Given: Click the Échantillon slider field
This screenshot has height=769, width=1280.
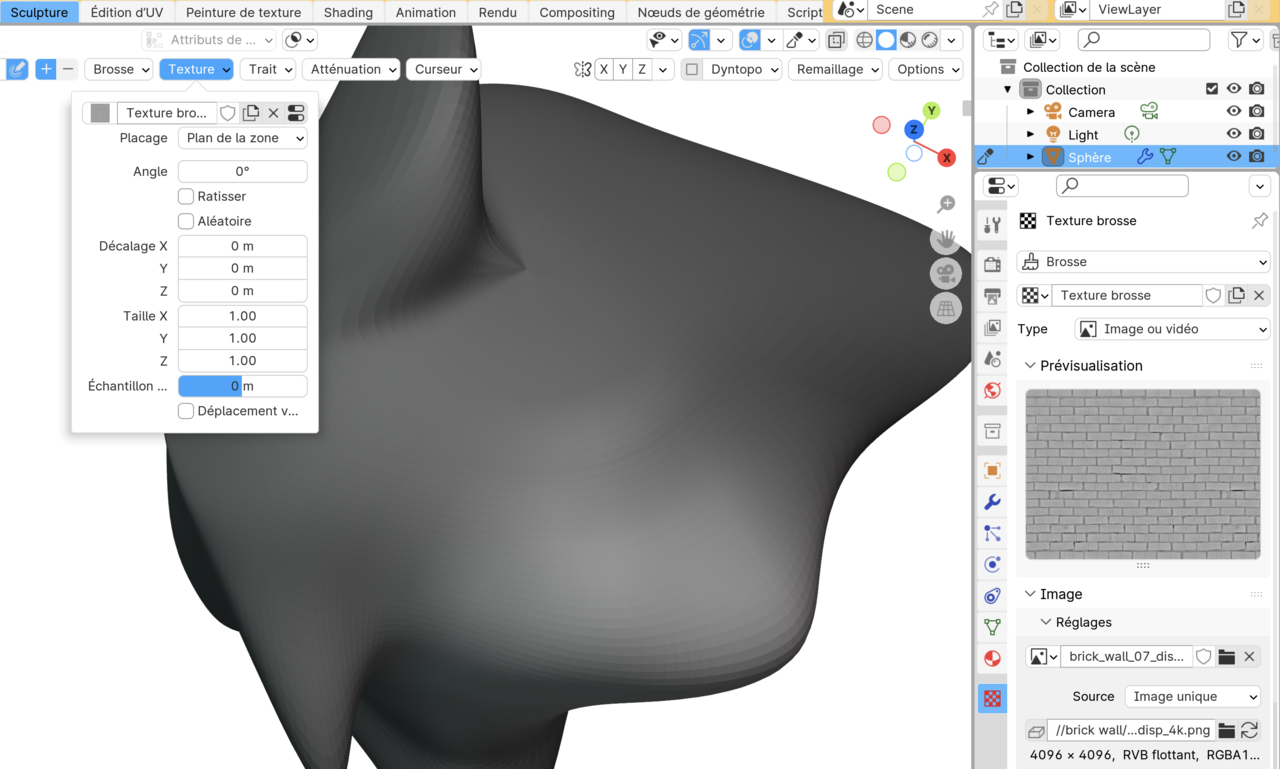Looking at the screenshot, I should click(x=242, y=386).
